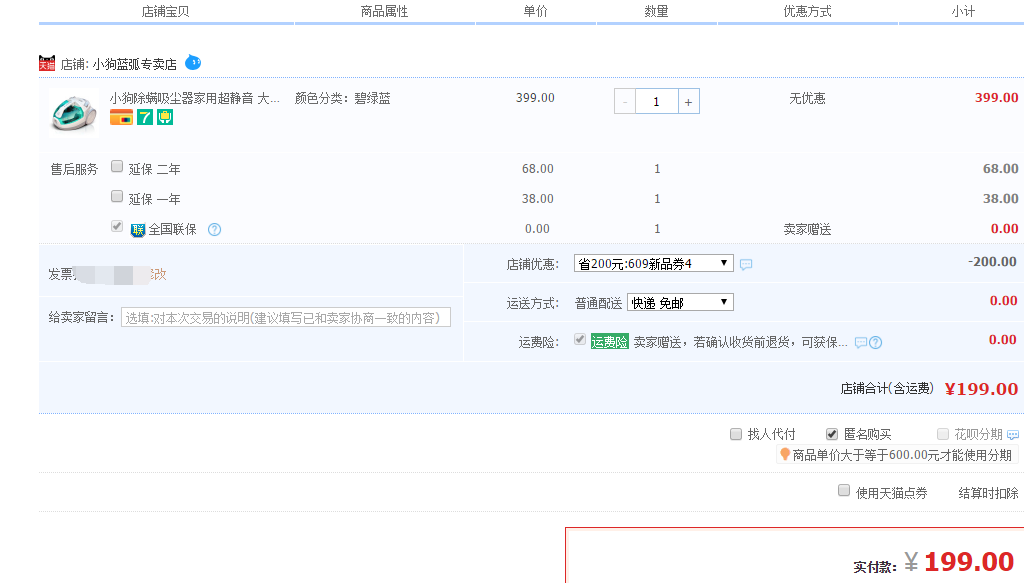Click the 售后服务 label
The width and height of the screenshot is (1024, 583).
(74, 169)
